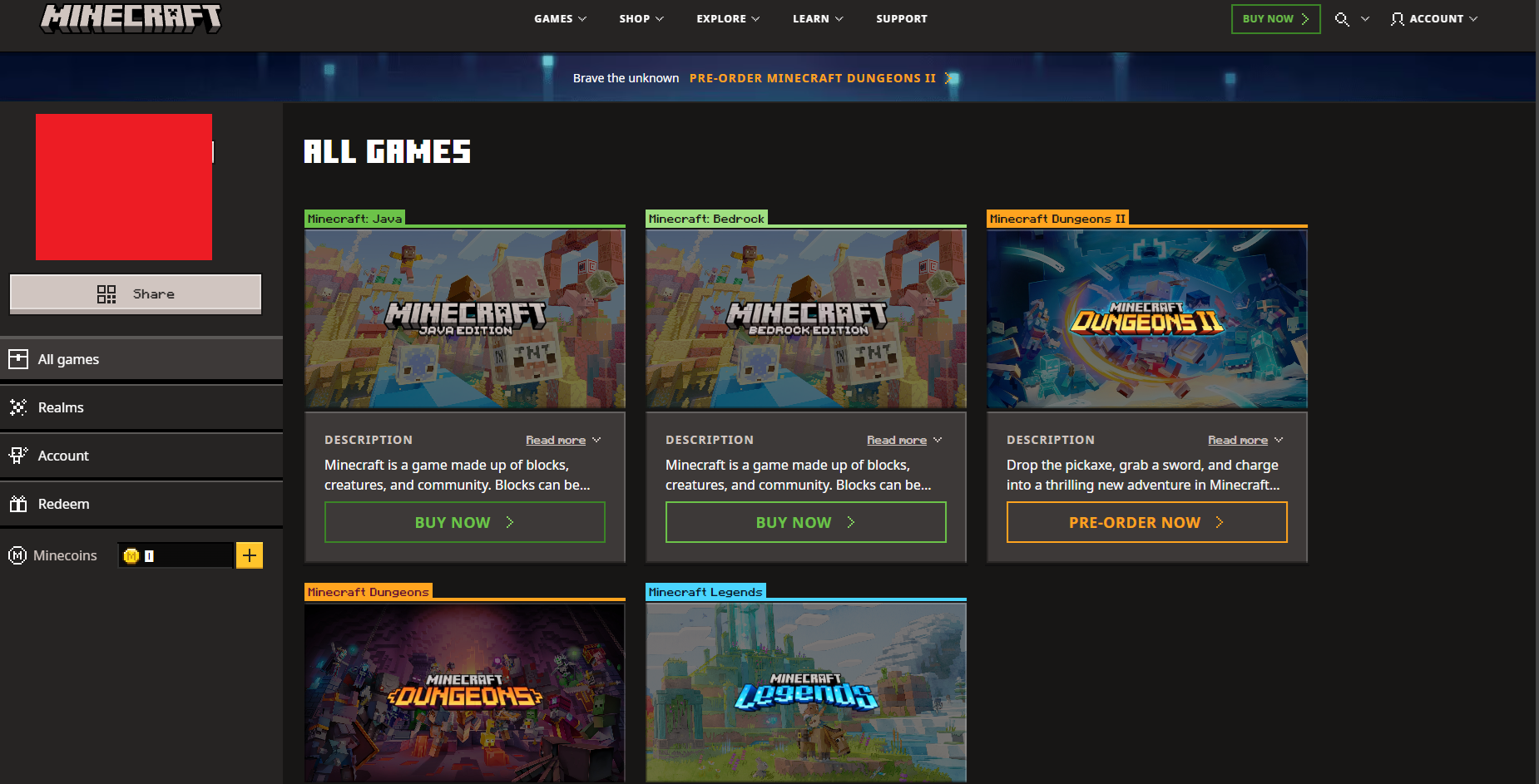Click the Buy Now button in header
This screenshot has width=1539, height=784.
coord(1275,19)
